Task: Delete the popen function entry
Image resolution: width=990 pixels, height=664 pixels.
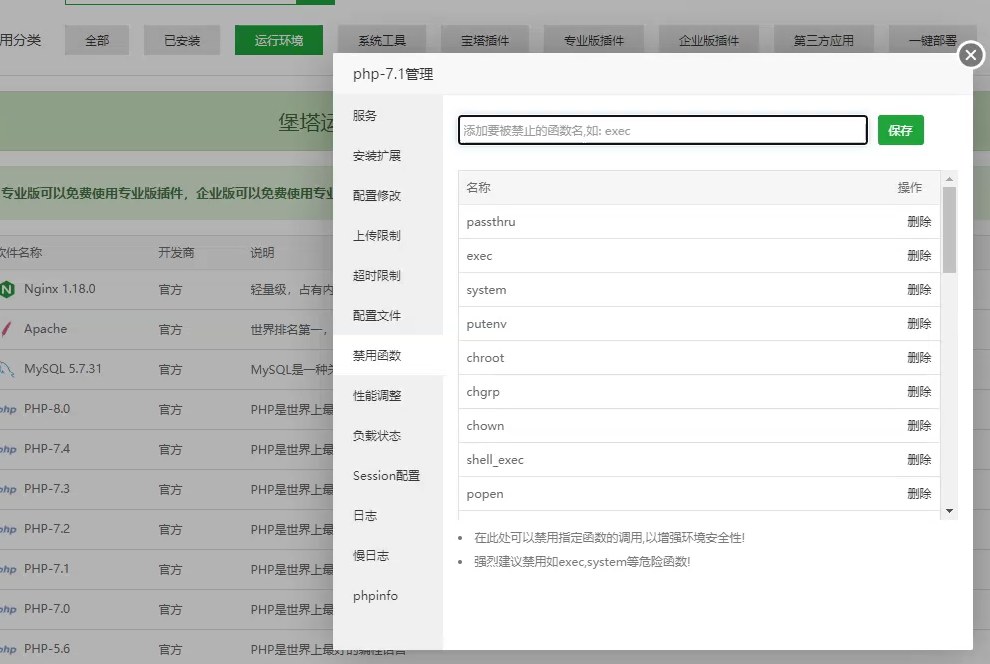Action: tap(919, 494)
